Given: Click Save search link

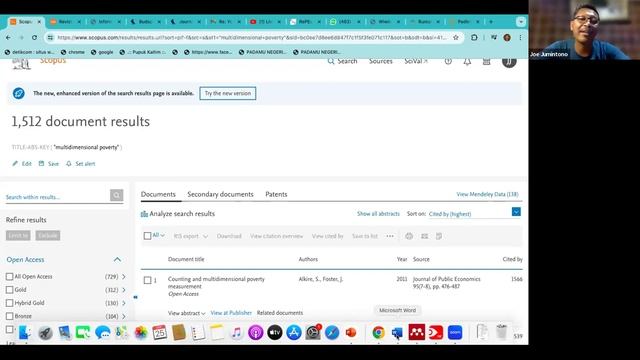Looking at the screenshot, I should coord(49,164).
